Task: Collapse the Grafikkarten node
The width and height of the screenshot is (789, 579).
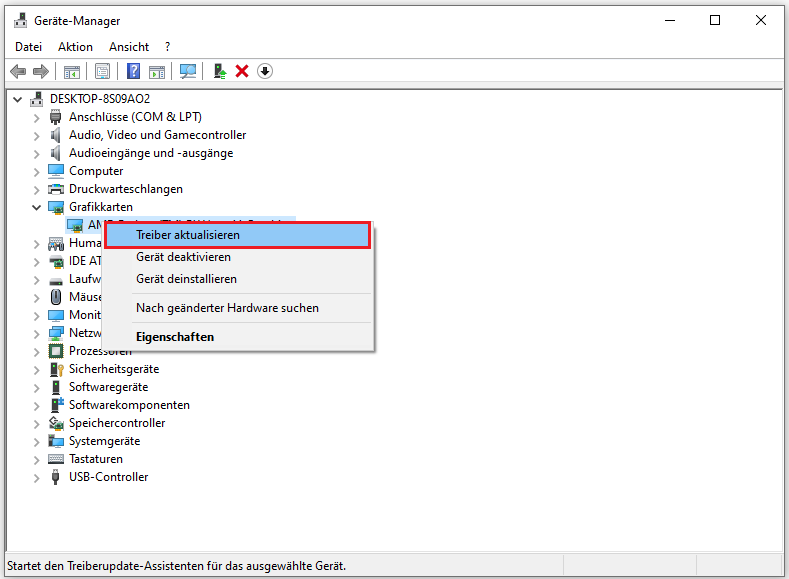Action: [36, 207]
